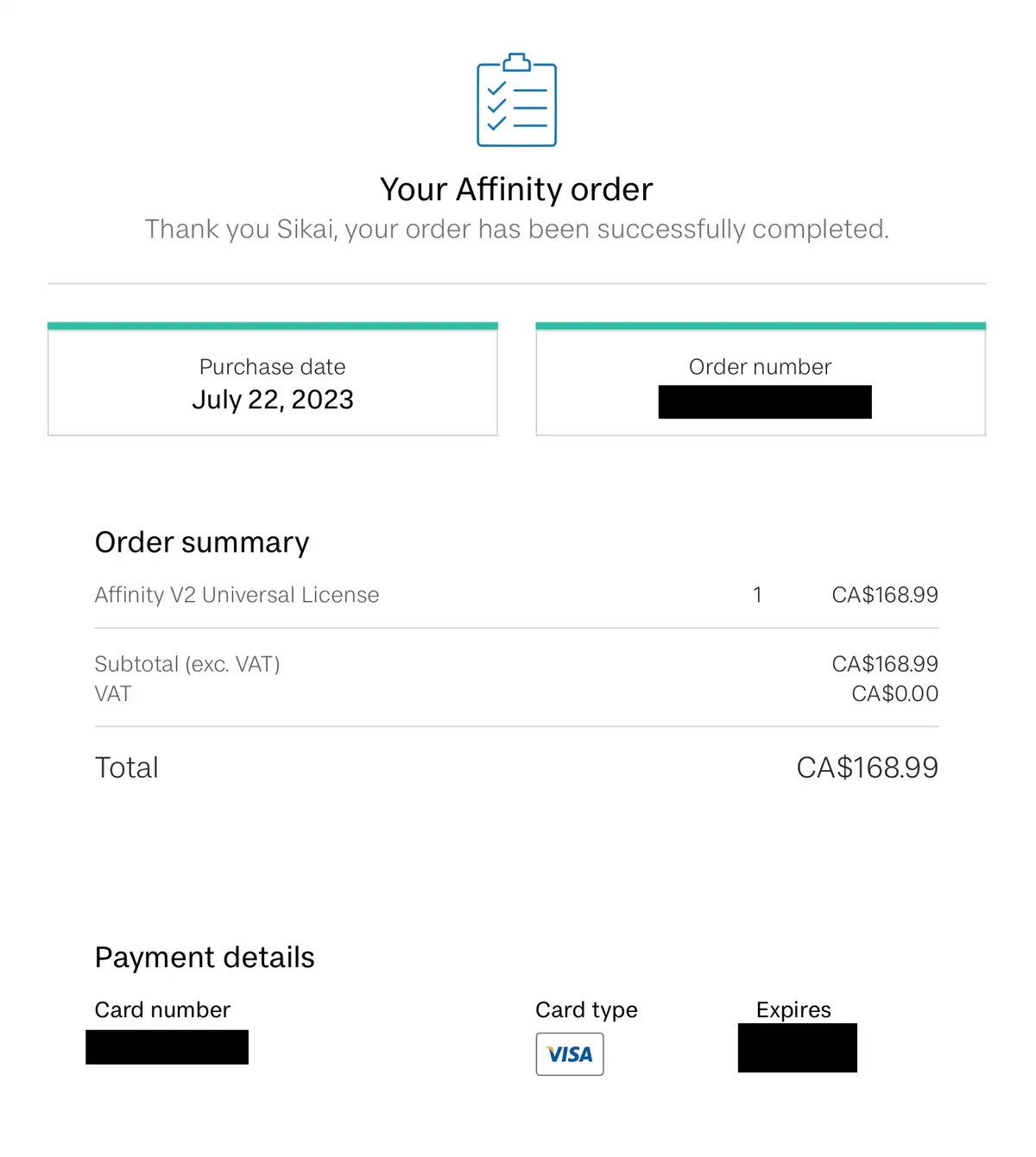The height and width of the screenshot is (1157, 1036).
Task: Click the "Order number" label
Action: click(x=760, y=367)
